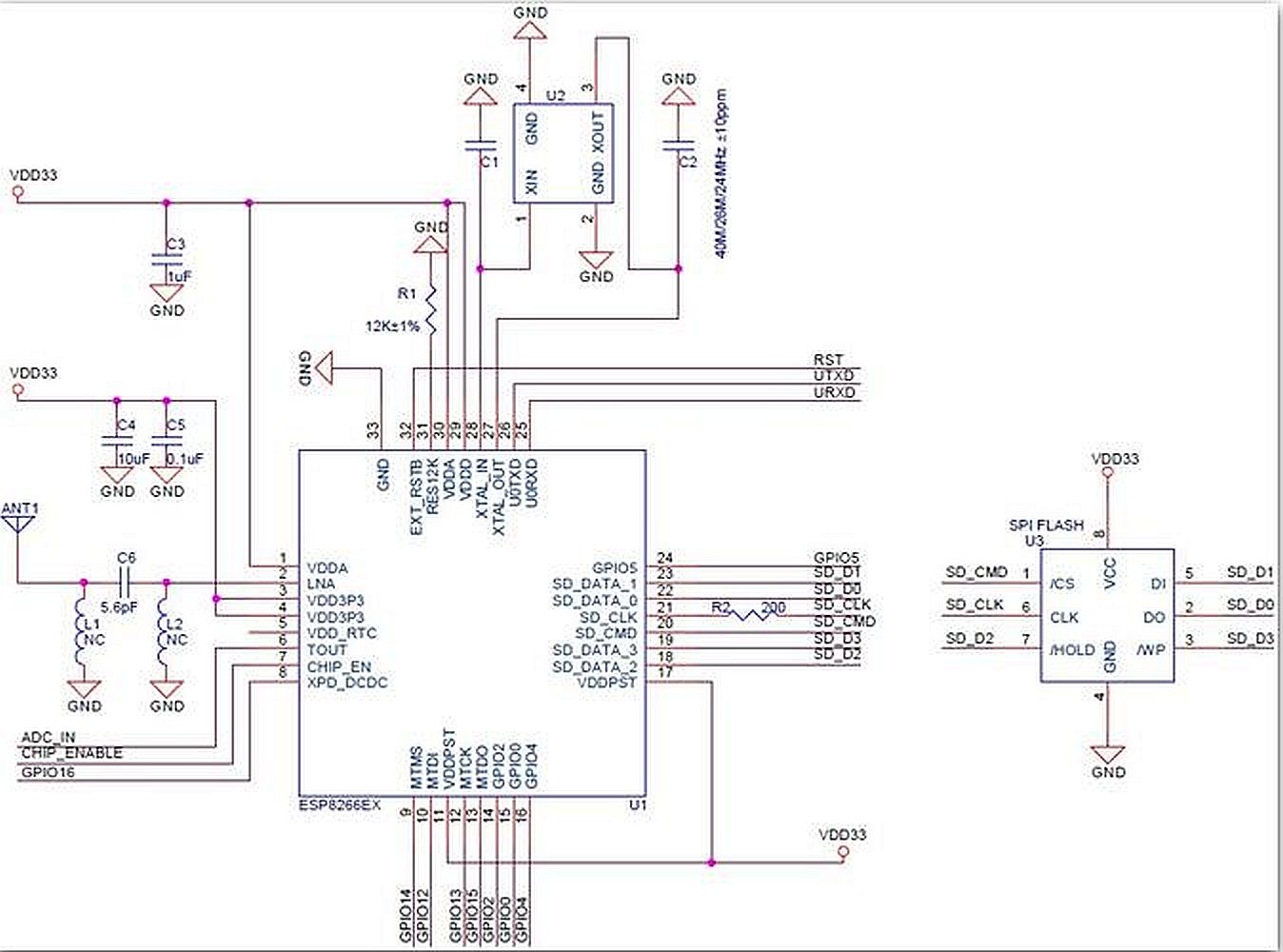Viewport: 1283px width, 952px height.
Task: Click the GPIO14 net label
Action: (x=406, y=916)
